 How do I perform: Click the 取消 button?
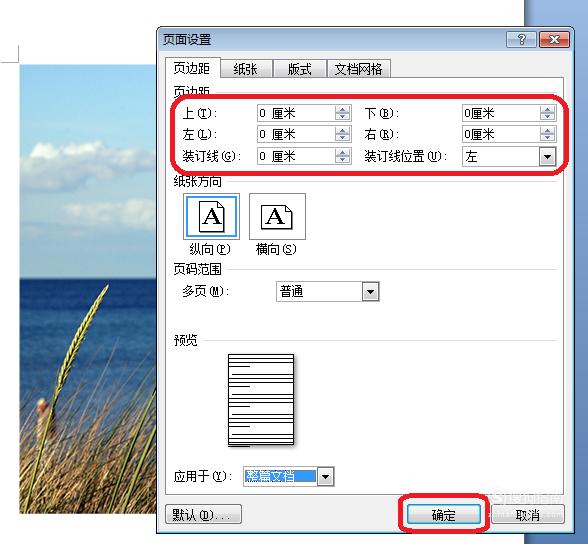[527, 514]
